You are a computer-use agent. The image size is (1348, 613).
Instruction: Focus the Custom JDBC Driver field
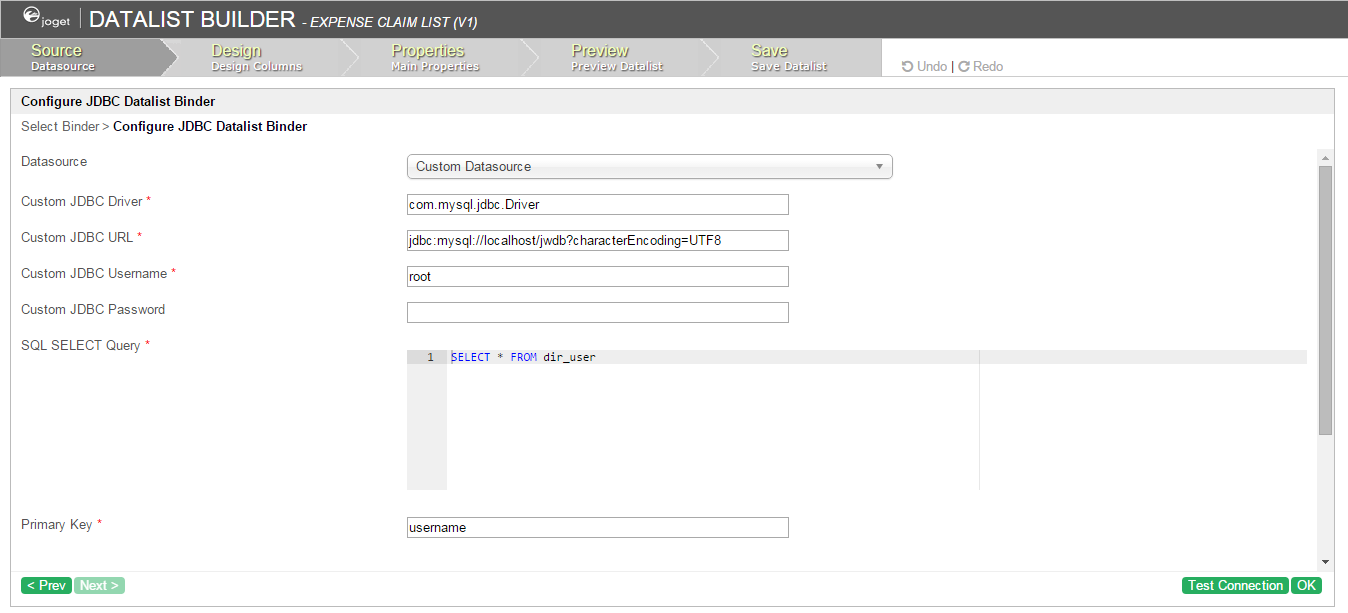[597, 205]
